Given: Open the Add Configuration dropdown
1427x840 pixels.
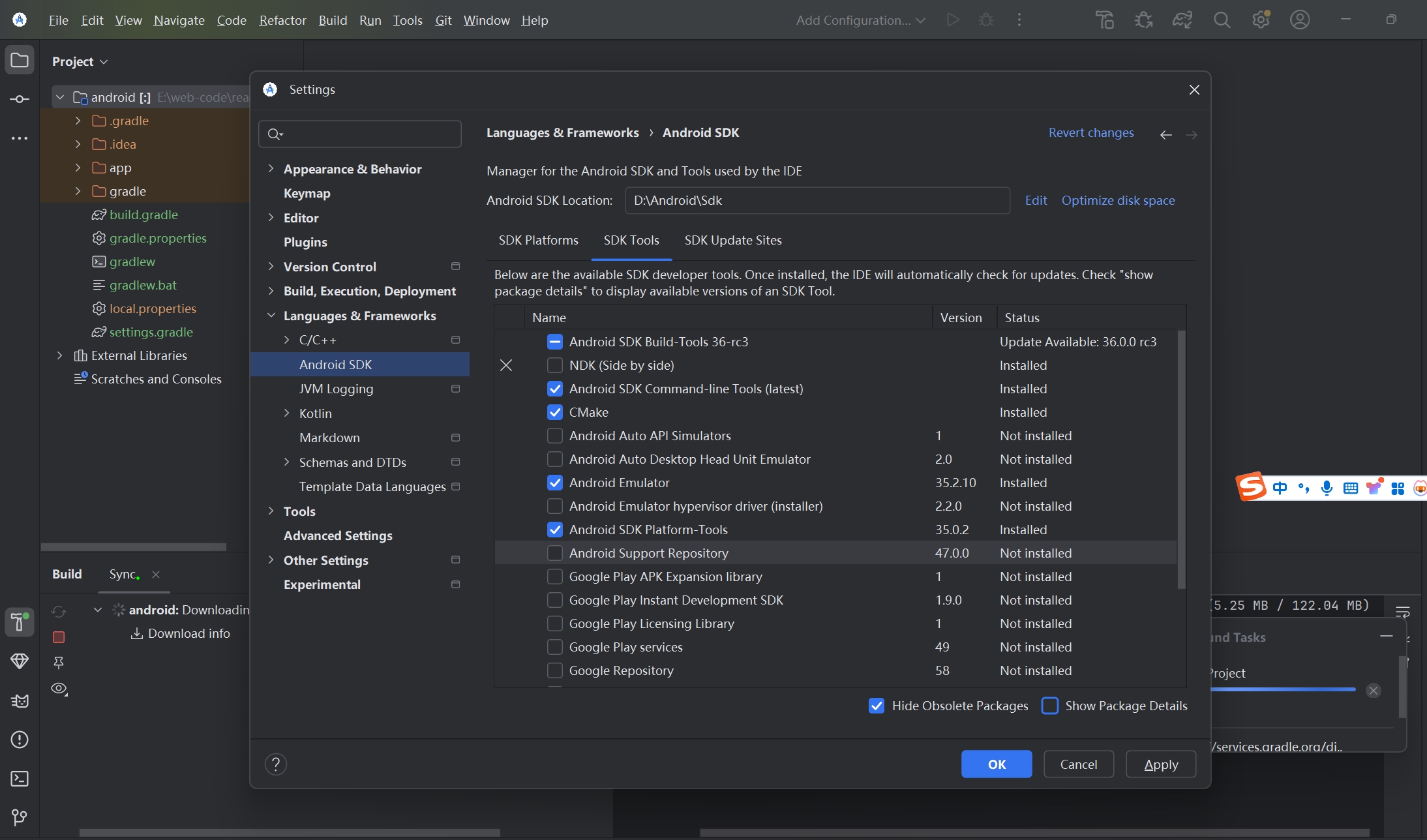Looking at the screenshot, I should point(861,20).
